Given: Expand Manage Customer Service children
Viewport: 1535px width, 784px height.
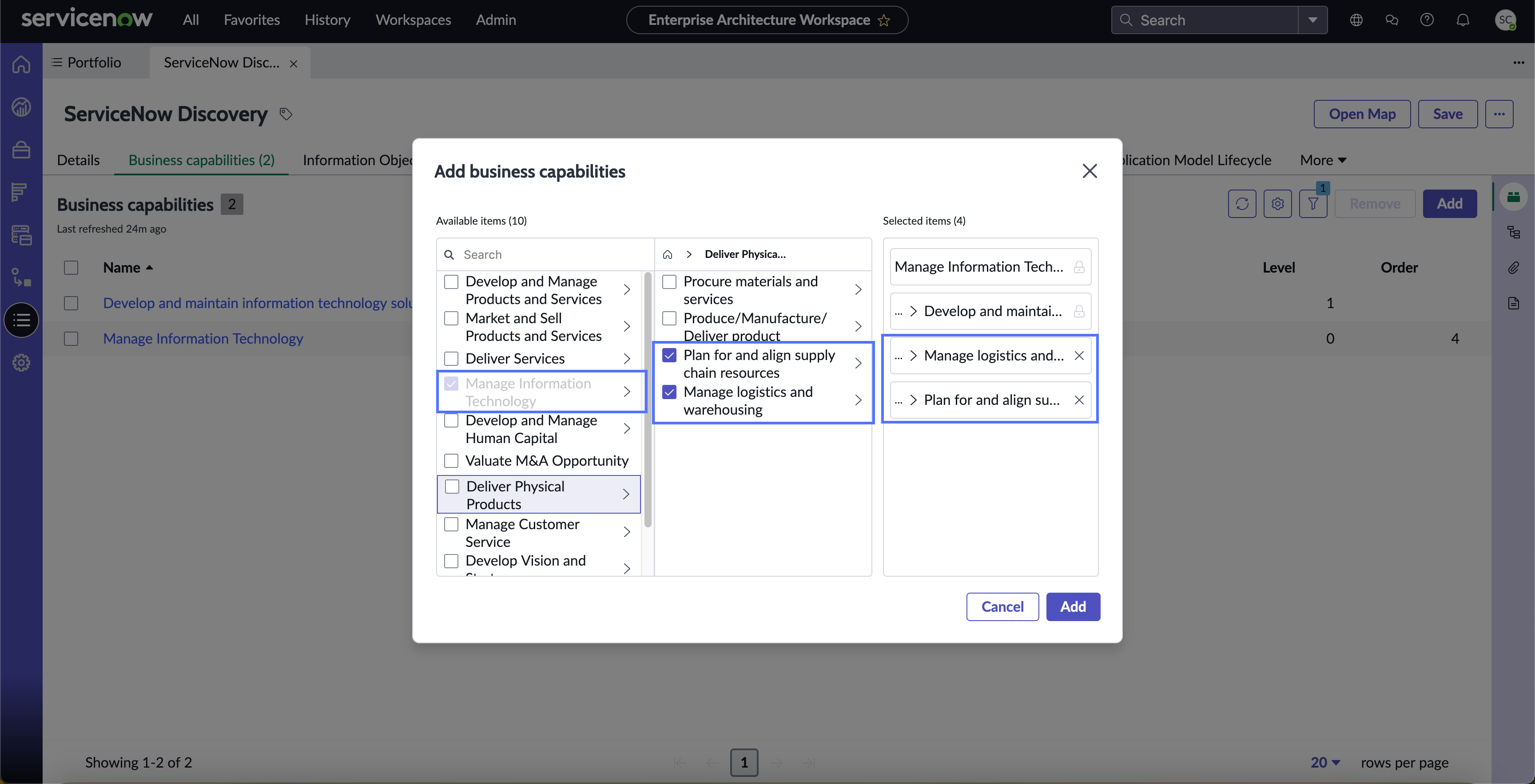Looking at the screenshot, I should 627,532.
